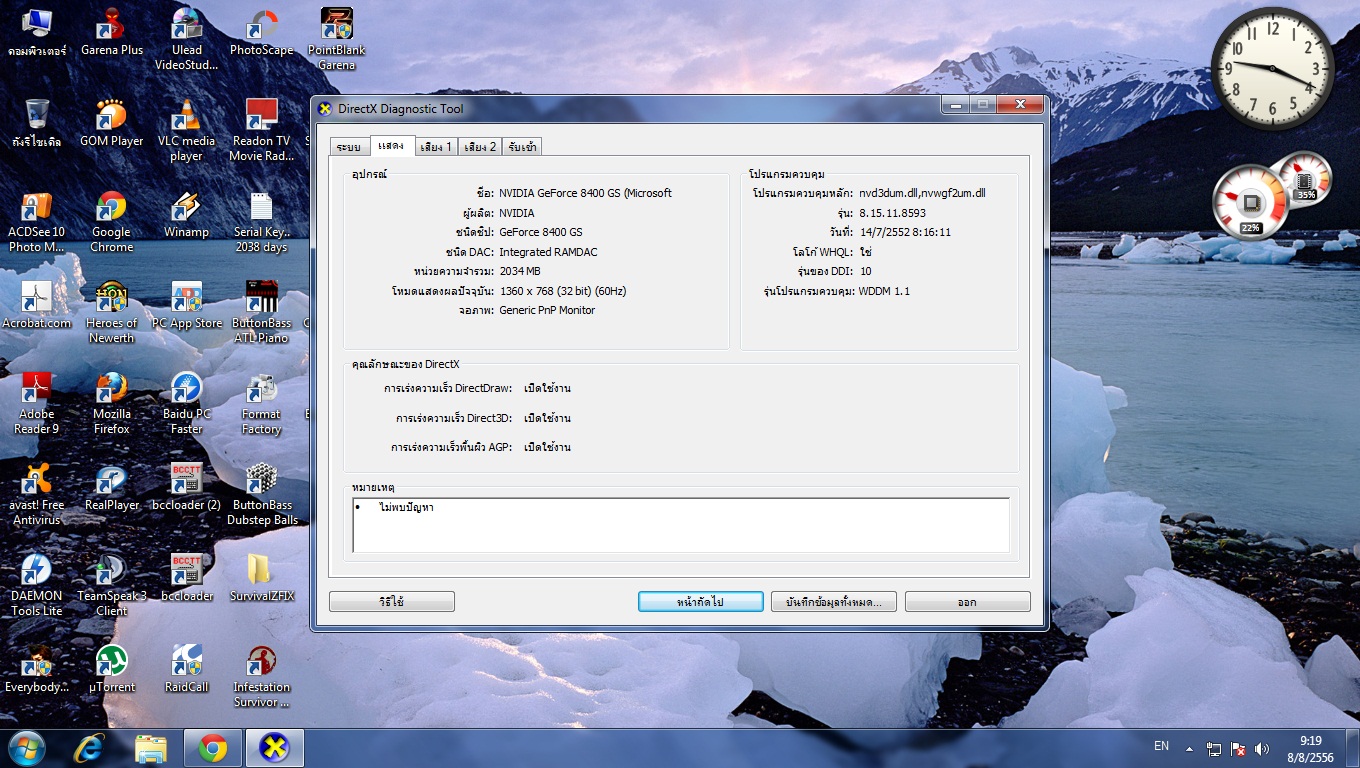
Task: Click the PC App Store shortcut
Action: 186,305
